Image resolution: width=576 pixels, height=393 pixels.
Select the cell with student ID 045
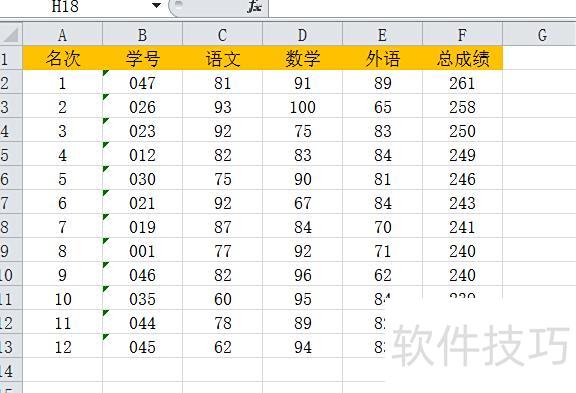pos(143,347)
